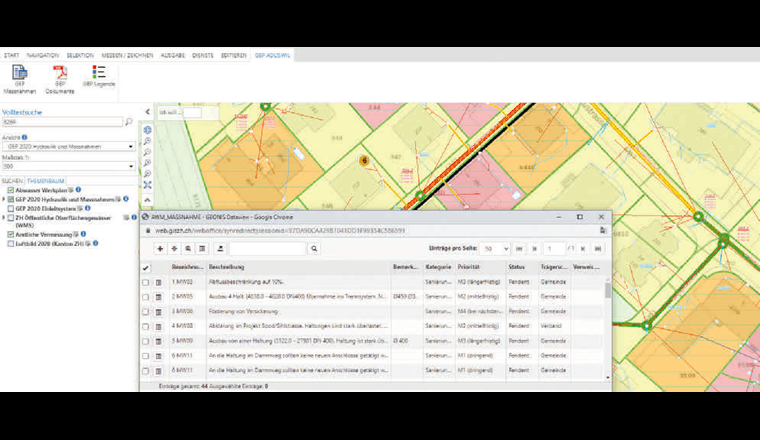Click the orange marker 6 on map
Viewport: 760px width, 440px height.
tap(364, 160)
